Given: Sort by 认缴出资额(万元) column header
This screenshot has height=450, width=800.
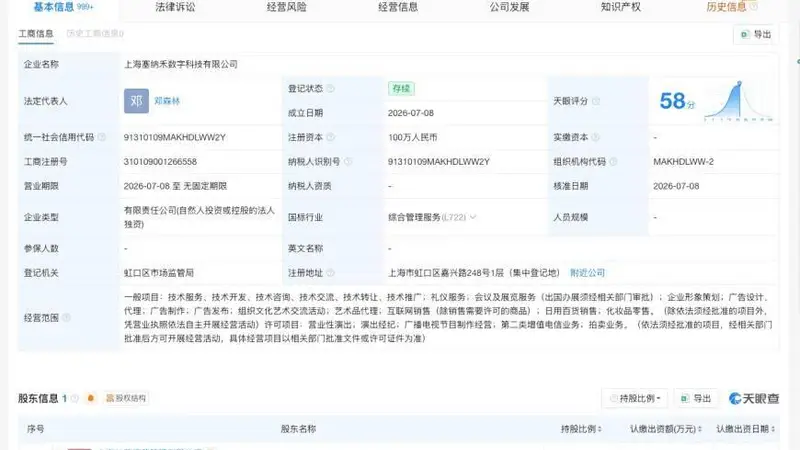Looking at the screenshot, I should (x=666, y=429).
